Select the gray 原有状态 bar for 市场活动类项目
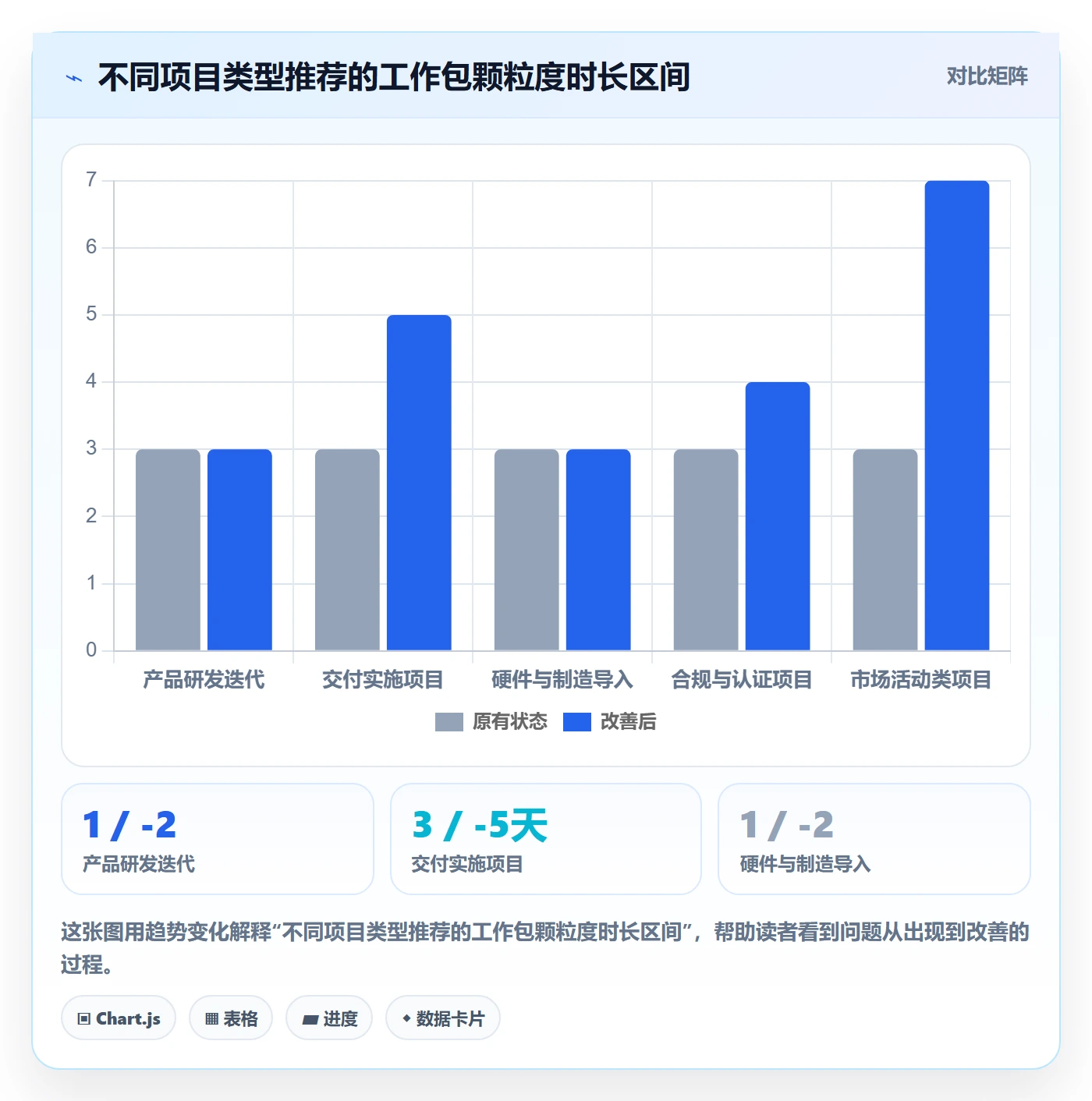 click(x=885, y=550)
